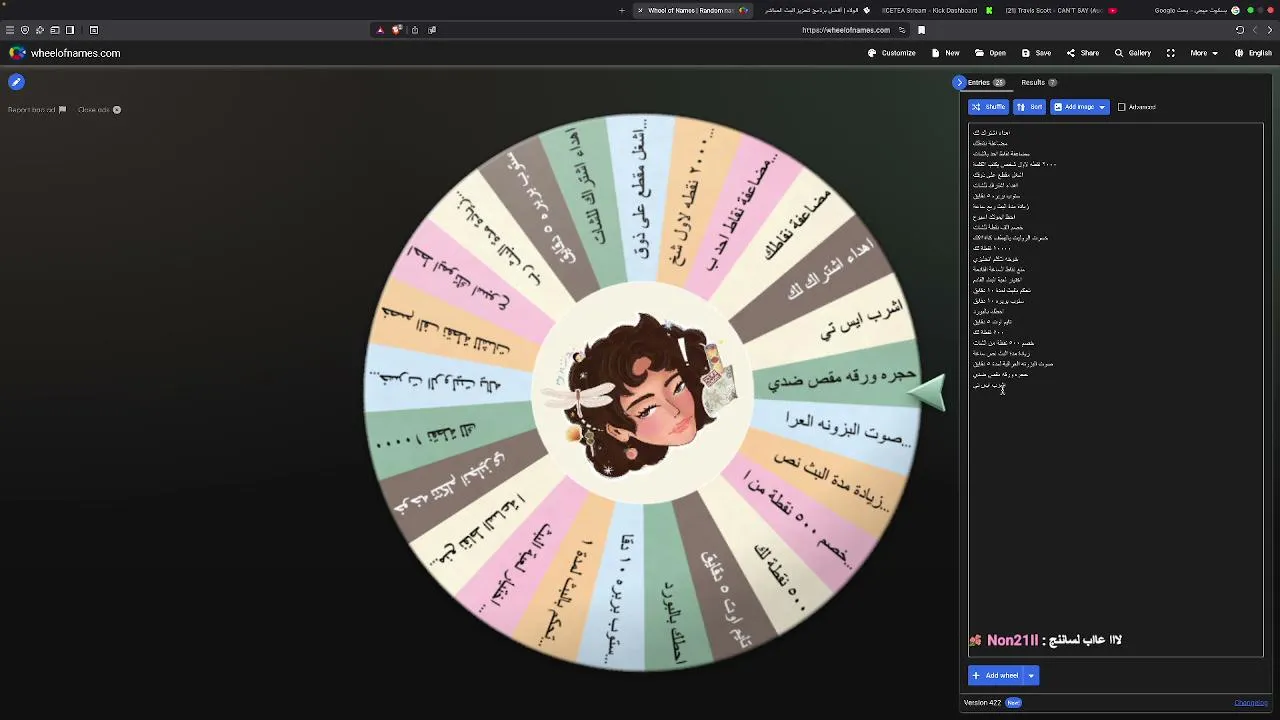Click the browser shield icon
This screenshot has width=1280, height=720.
tap(25, 30)
